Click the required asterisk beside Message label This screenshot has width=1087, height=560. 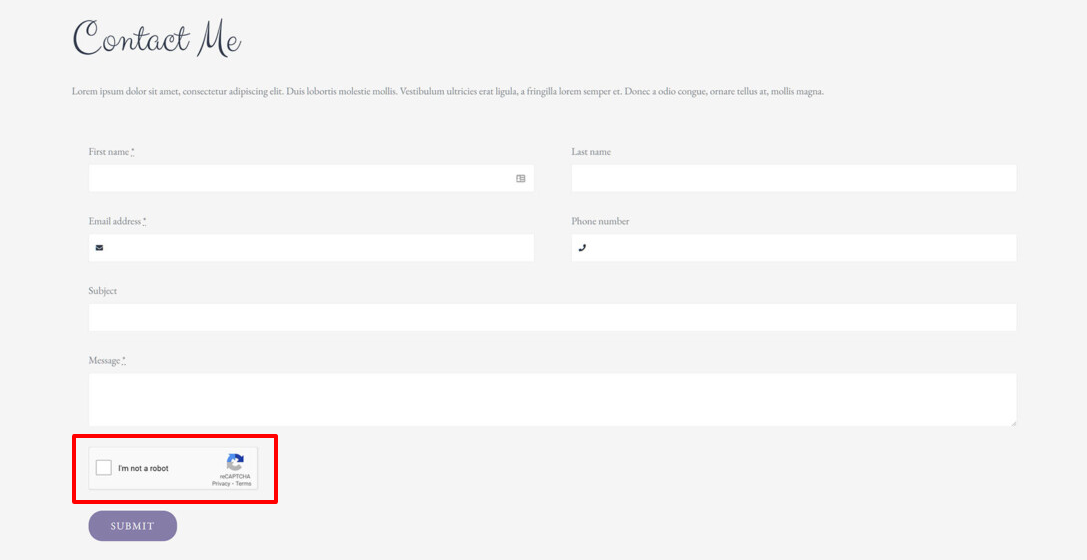pos(124,360)
